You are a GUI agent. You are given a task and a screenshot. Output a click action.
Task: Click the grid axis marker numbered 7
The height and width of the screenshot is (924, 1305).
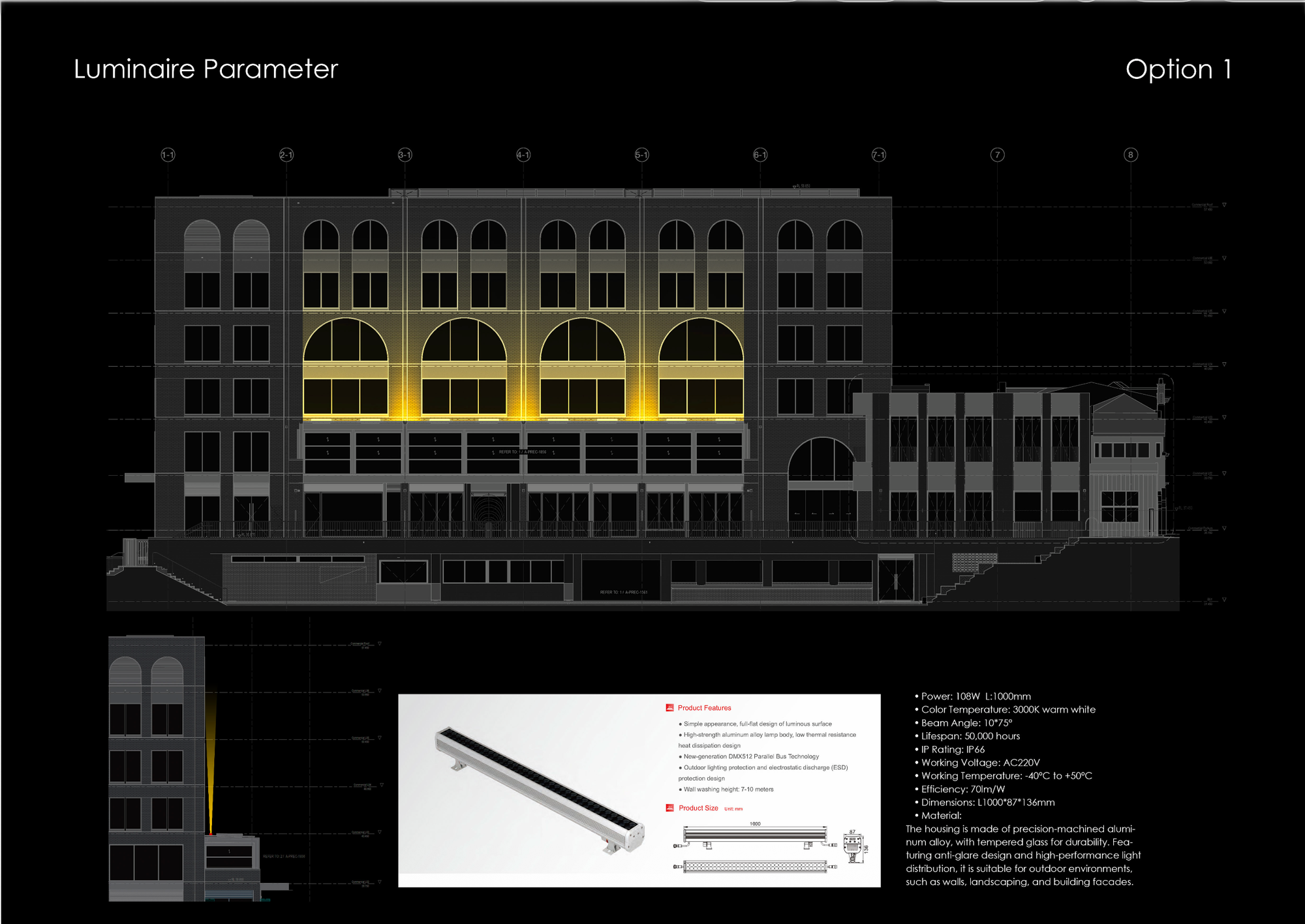pyautogui.click(x=997, y=155)
